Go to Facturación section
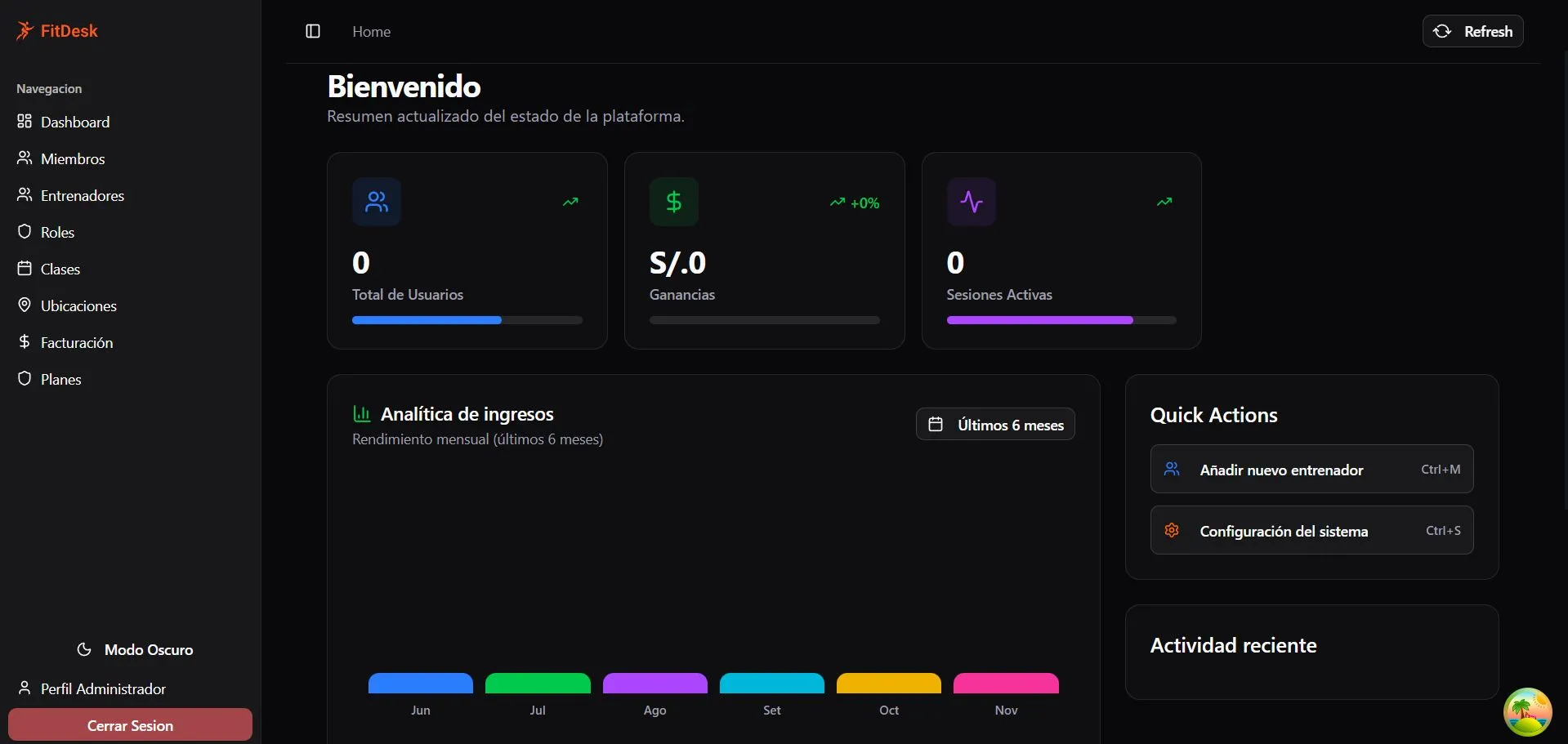This screenshot has height=744, width=1568. 76,343
